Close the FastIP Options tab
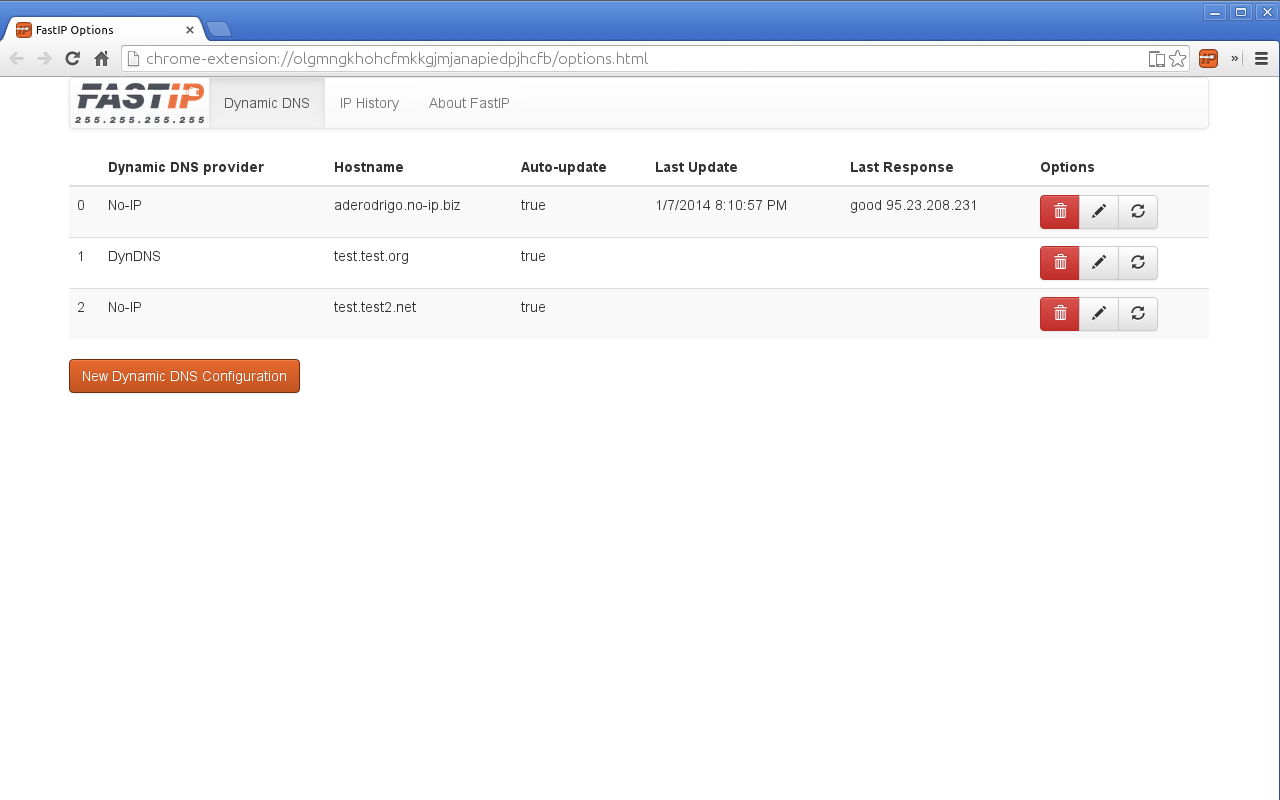The image size is (1280, 800). [190, 30]
